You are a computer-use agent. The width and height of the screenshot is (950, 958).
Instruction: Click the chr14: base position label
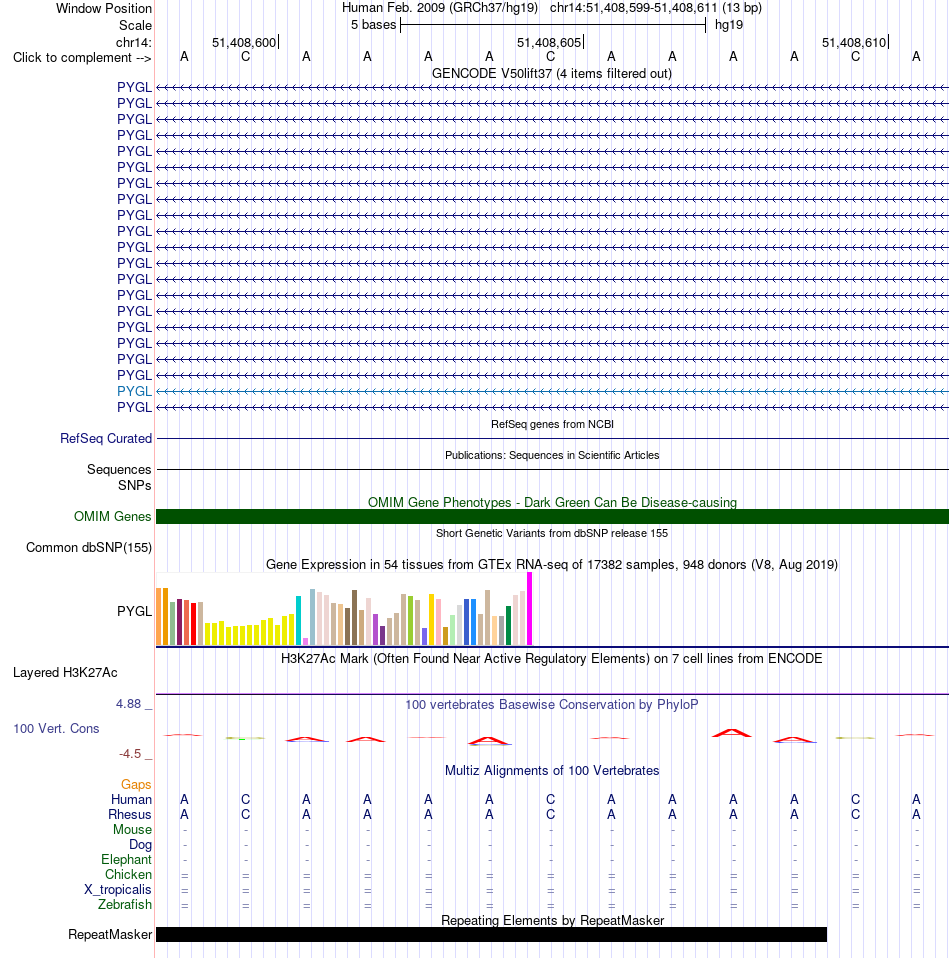pyautogui.click(x=134, y=42)
